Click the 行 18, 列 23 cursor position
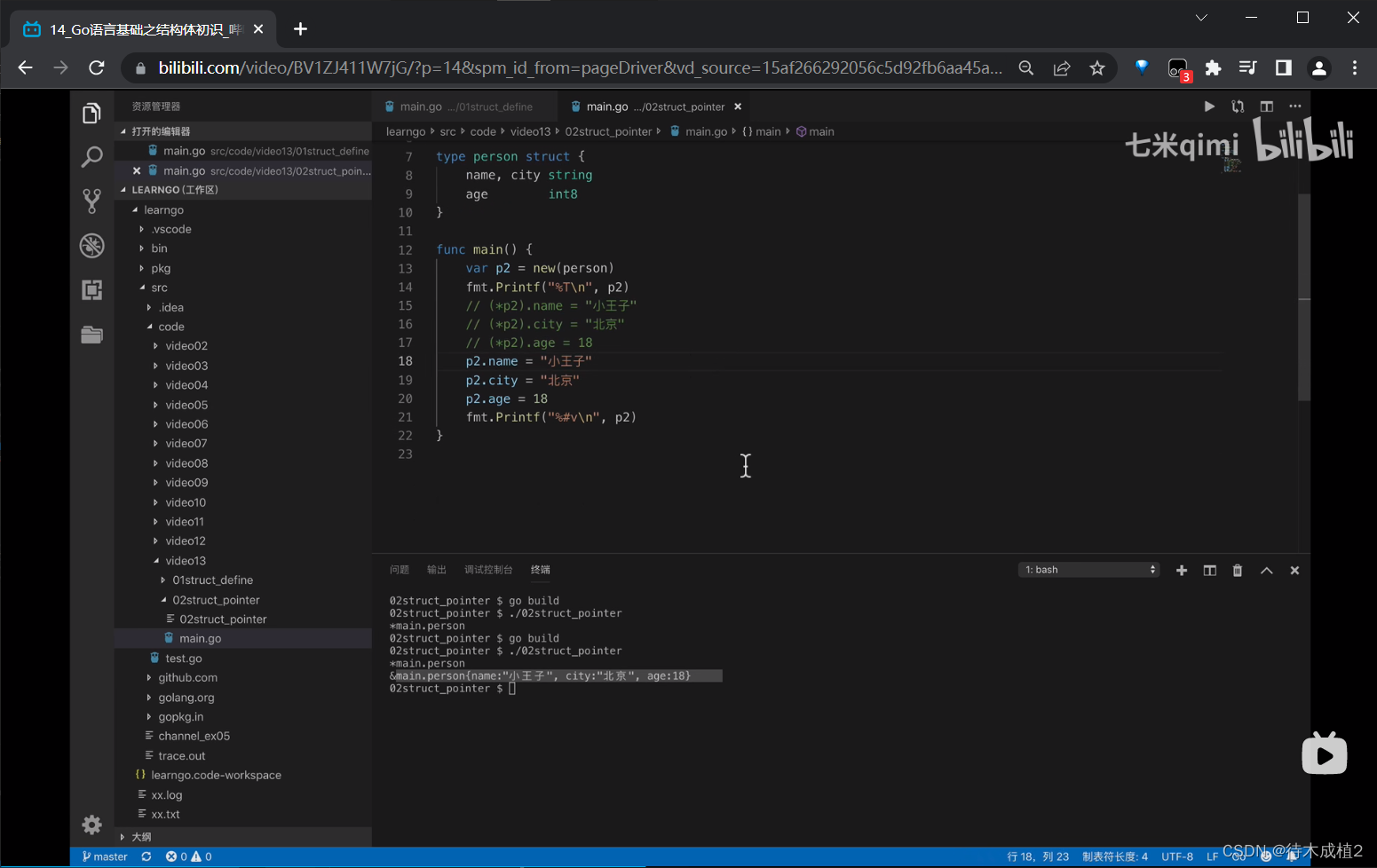 1038,856
